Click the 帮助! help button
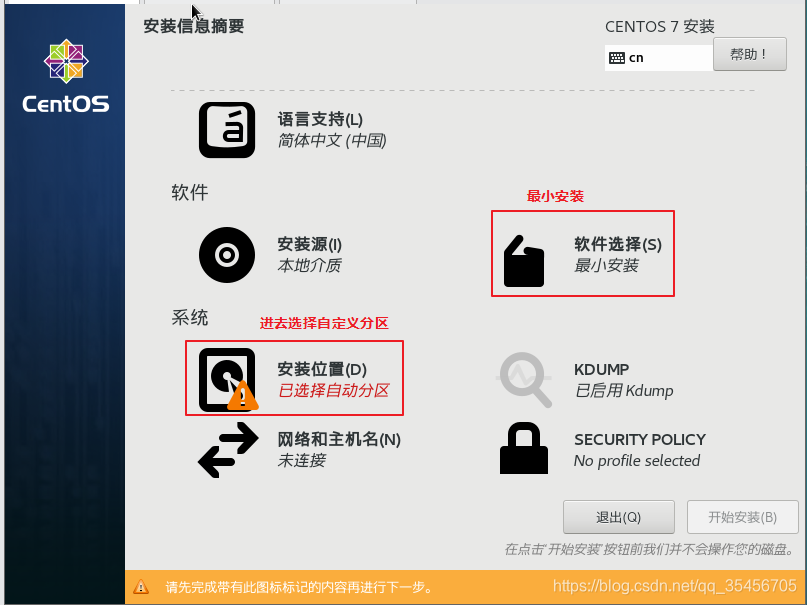Screen dimensions: 807x605 [749, 54]
